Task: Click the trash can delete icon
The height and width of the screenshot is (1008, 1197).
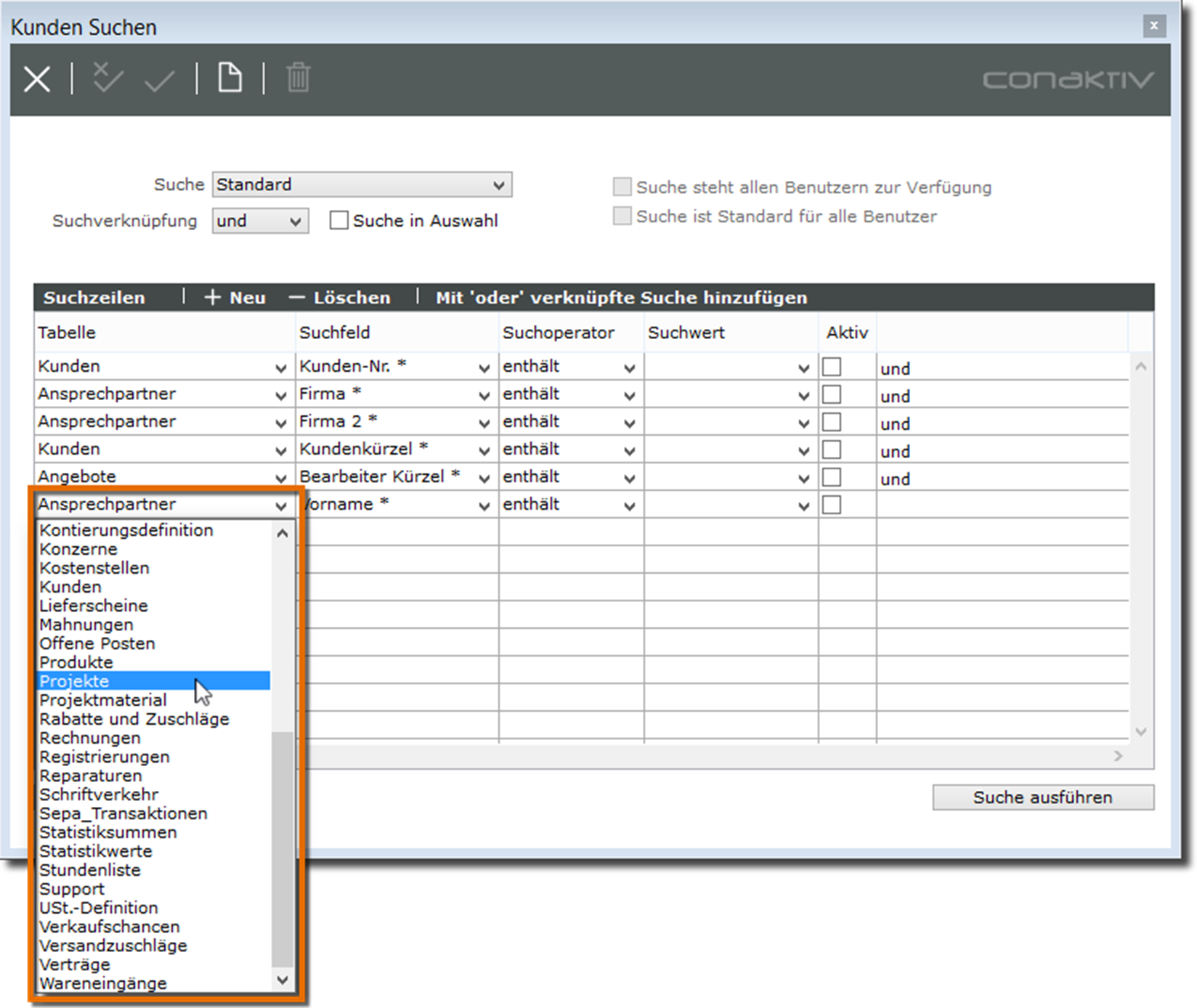Action: pos(298,78)
